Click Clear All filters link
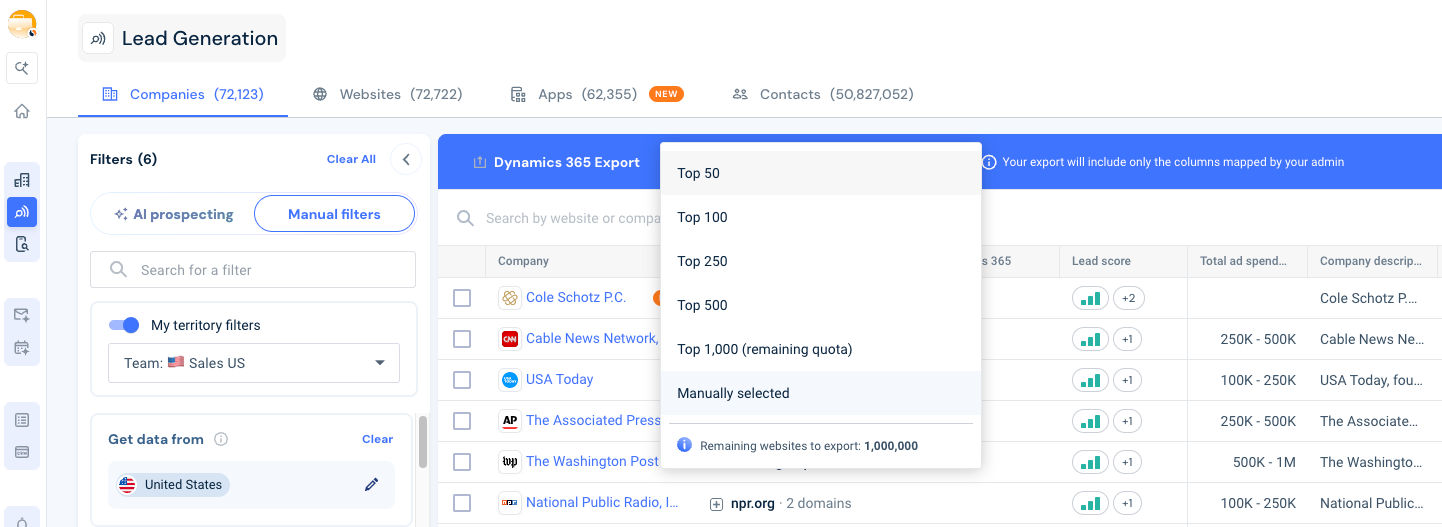 351,159
